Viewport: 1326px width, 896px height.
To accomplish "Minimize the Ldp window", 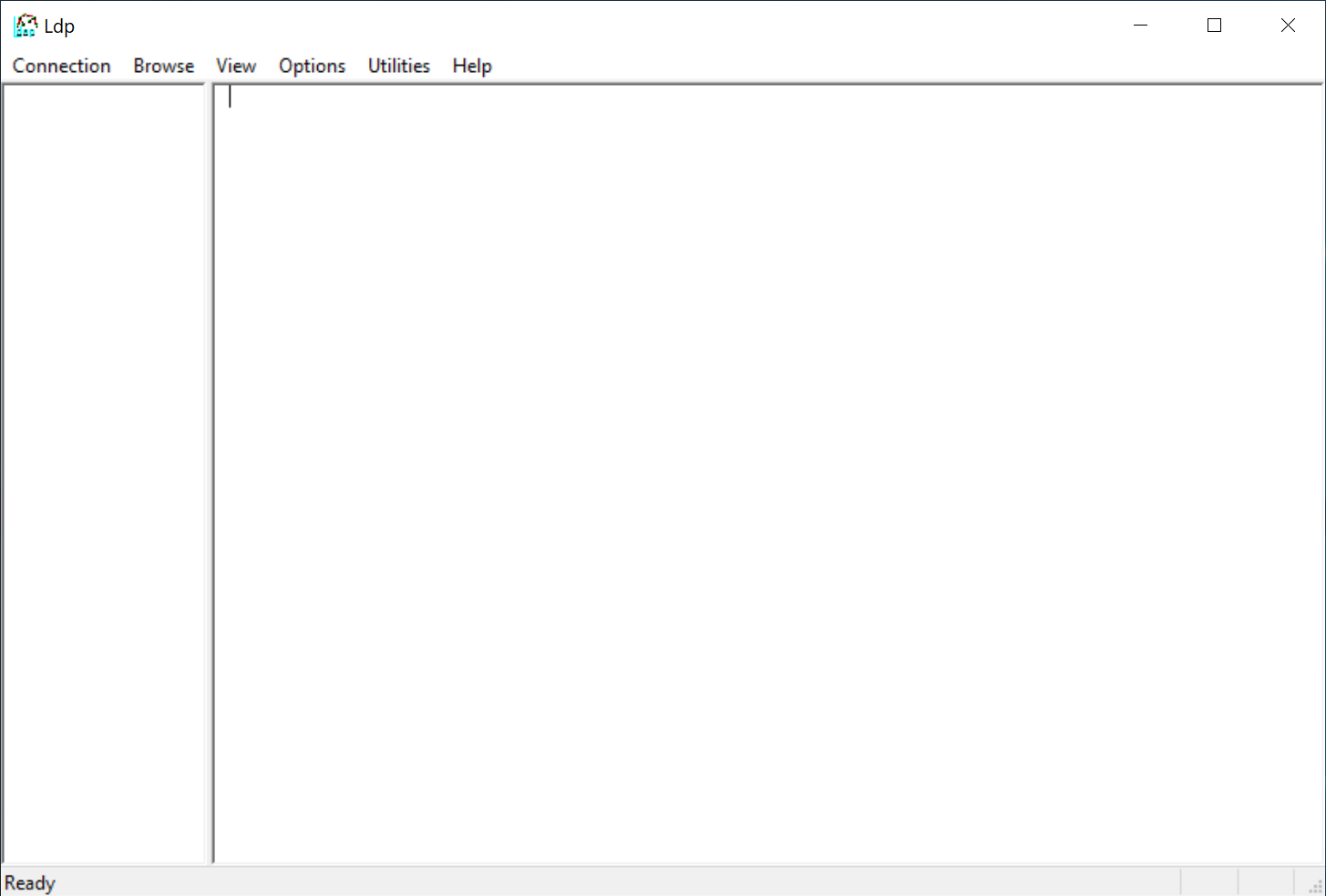I will click(x=1141, y=26).
